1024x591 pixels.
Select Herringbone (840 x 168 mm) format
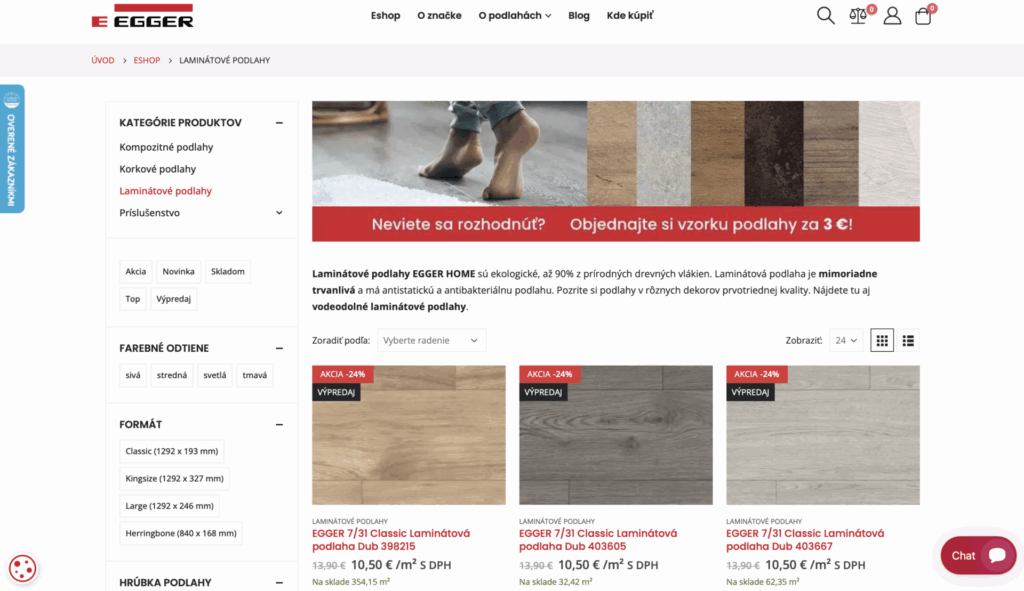point(181,534)
